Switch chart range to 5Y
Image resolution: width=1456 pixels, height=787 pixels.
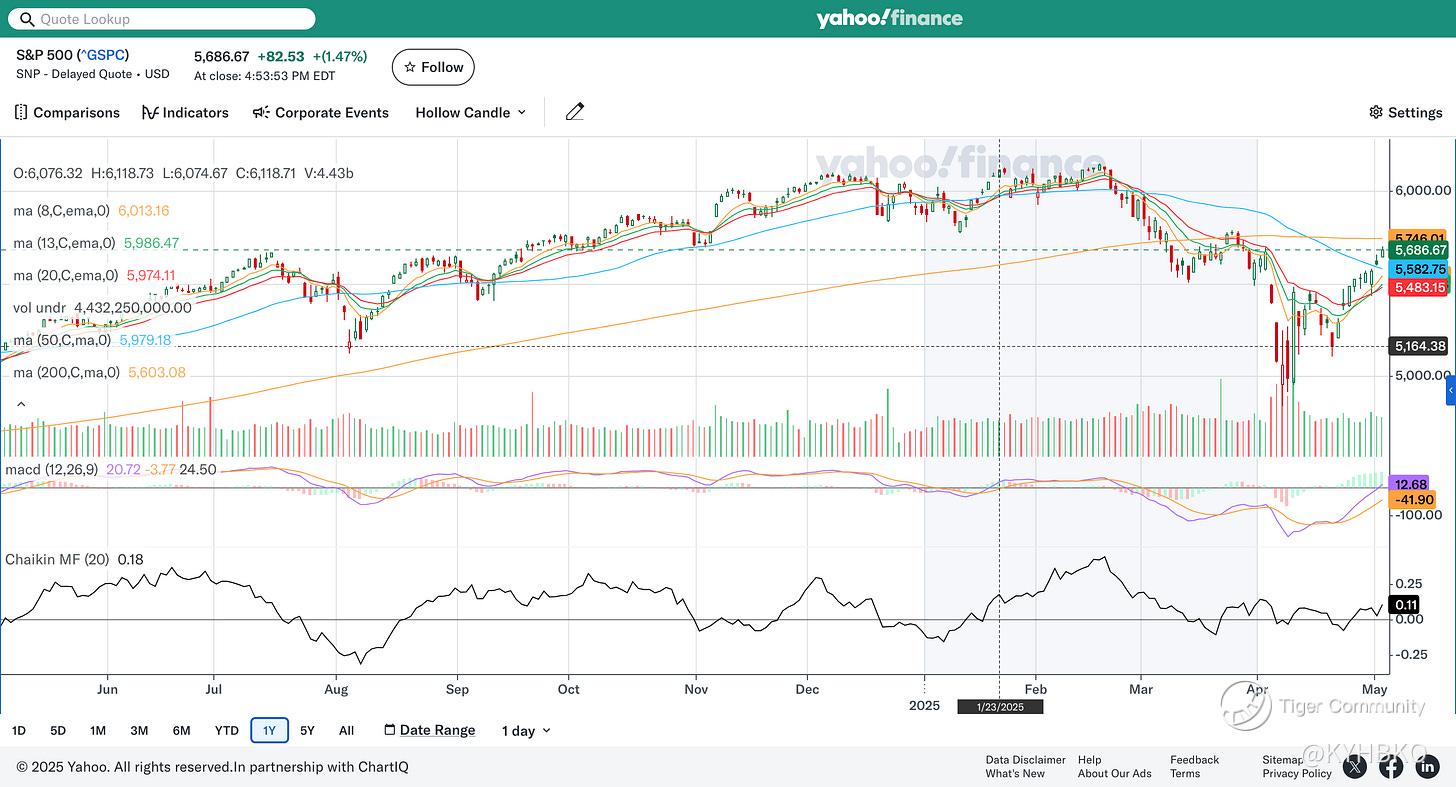(x=307, y=730)
